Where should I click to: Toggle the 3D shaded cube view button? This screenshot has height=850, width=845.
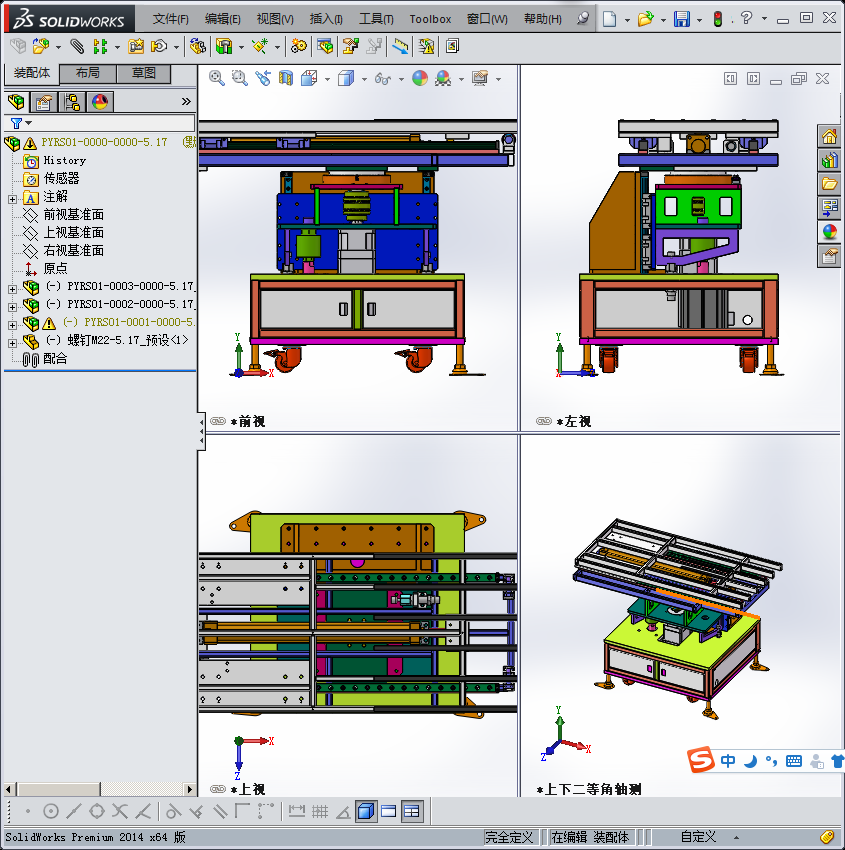366,812
